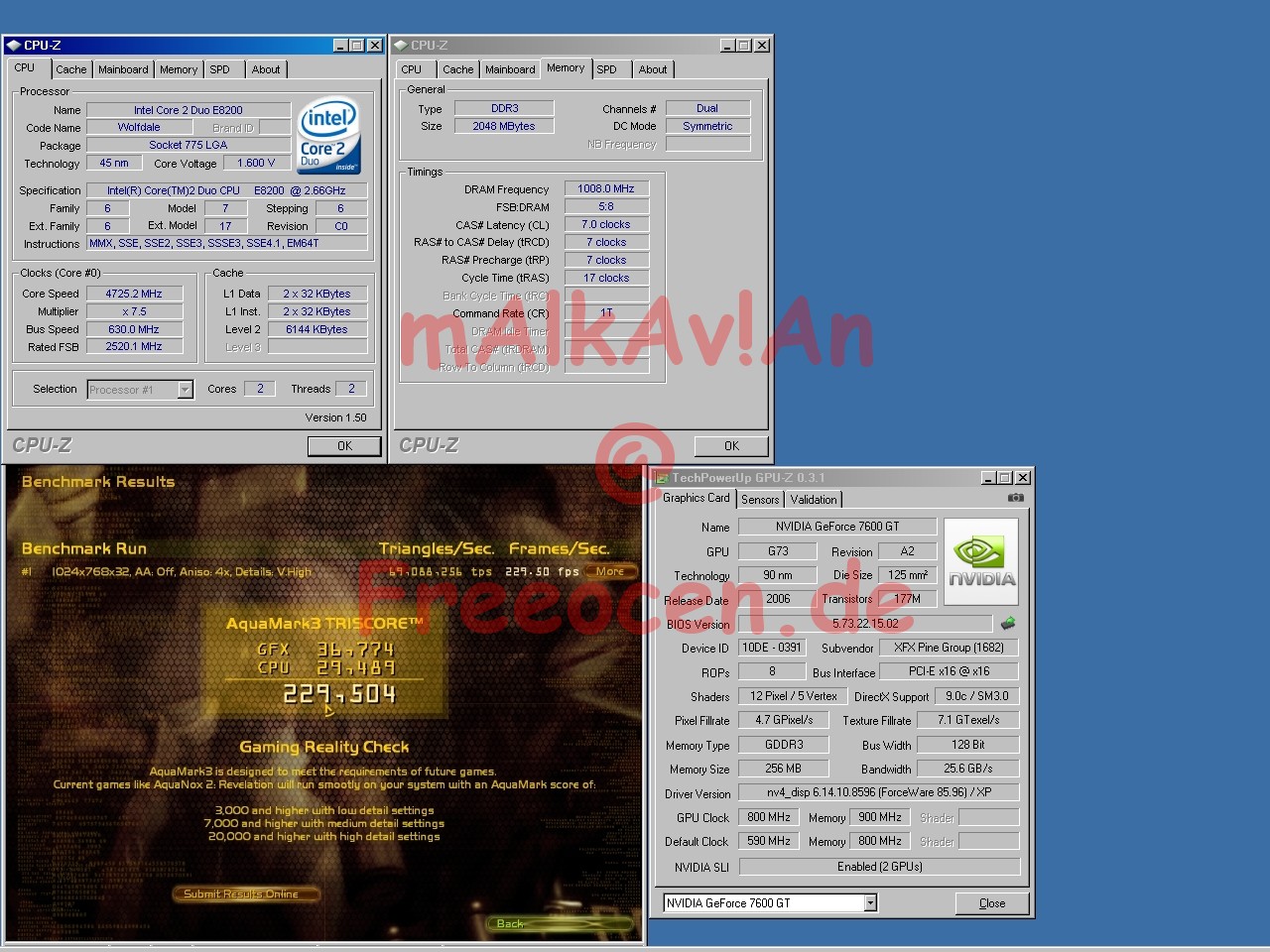Click the Package value Socket 775 LGA
1270x952 pixels.
pos(189,146)
